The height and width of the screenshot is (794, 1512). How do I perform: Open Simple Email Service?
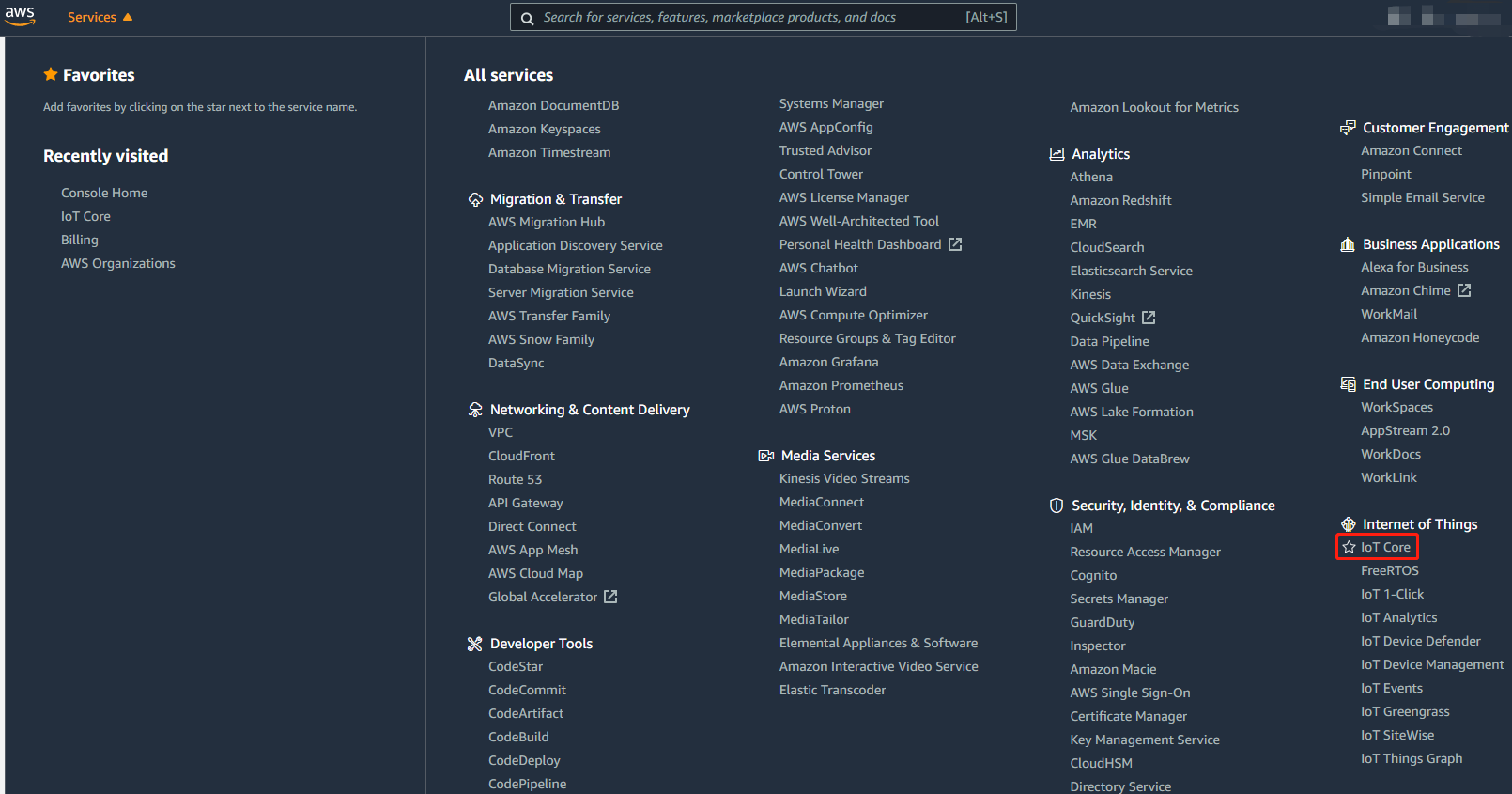[1423, 197]
